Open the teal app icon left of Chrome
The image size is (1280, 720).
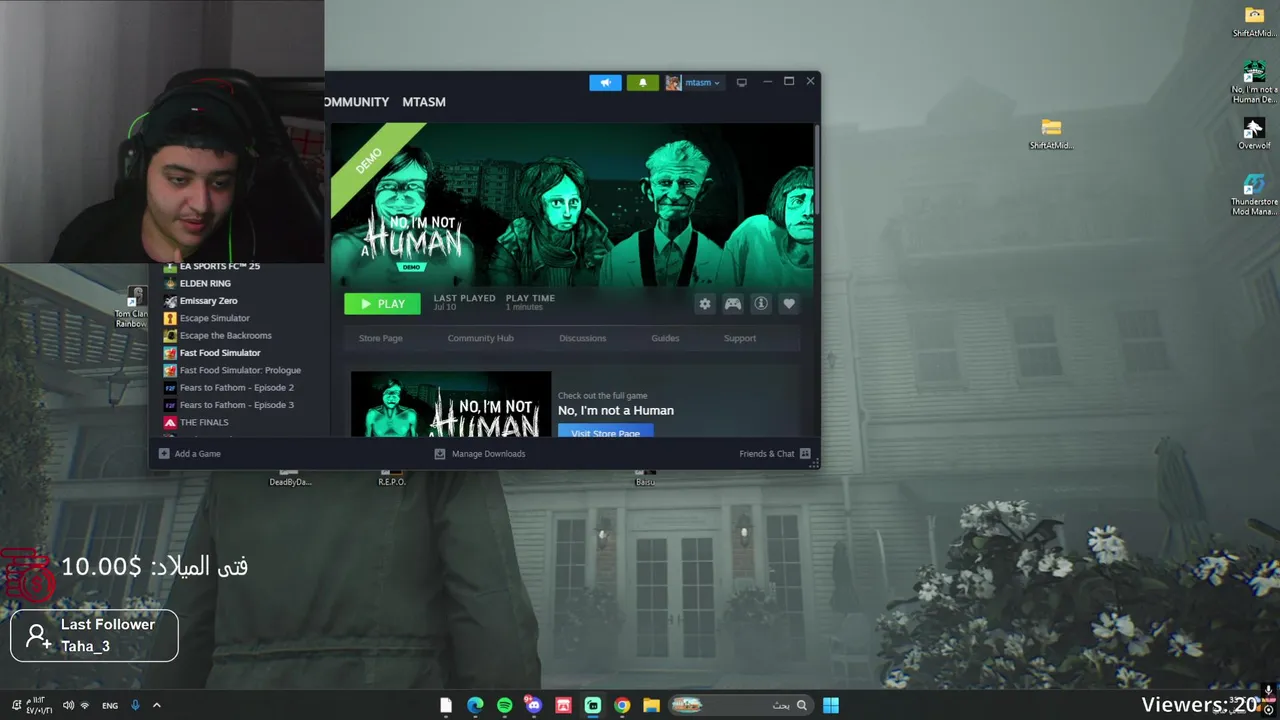tap(593, 705)
